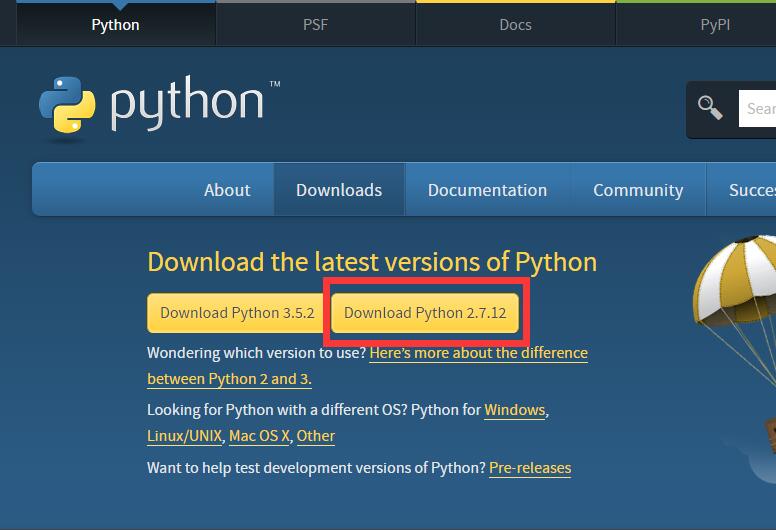Open the About menu
The image size is (776, 530).
227,190
